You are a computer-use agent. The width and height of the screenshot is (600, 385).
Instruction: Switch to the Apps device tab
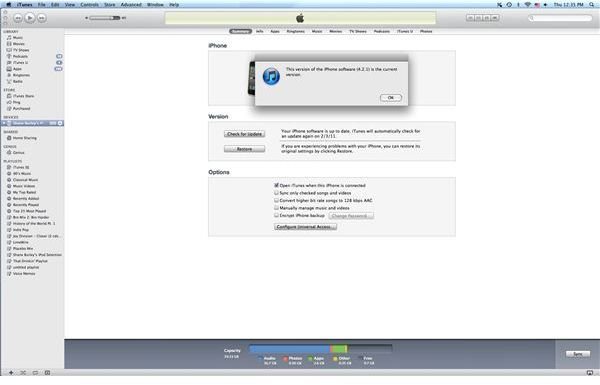[x=275, y=31]
